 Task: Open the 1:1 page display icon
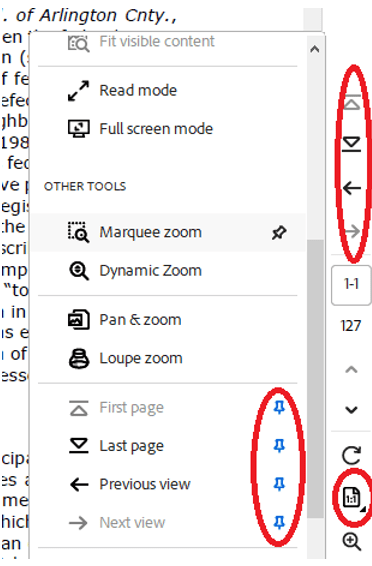[352, 498]
